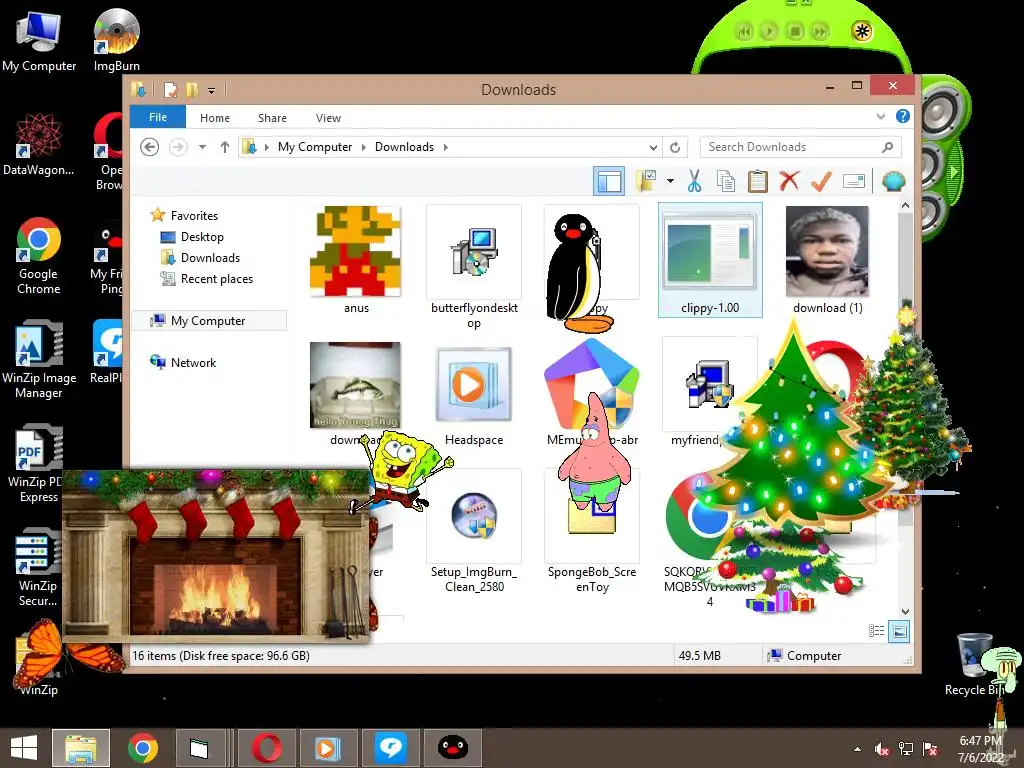
Task: Click the Cut scissors toolbar icon
Action: point(694,181)
